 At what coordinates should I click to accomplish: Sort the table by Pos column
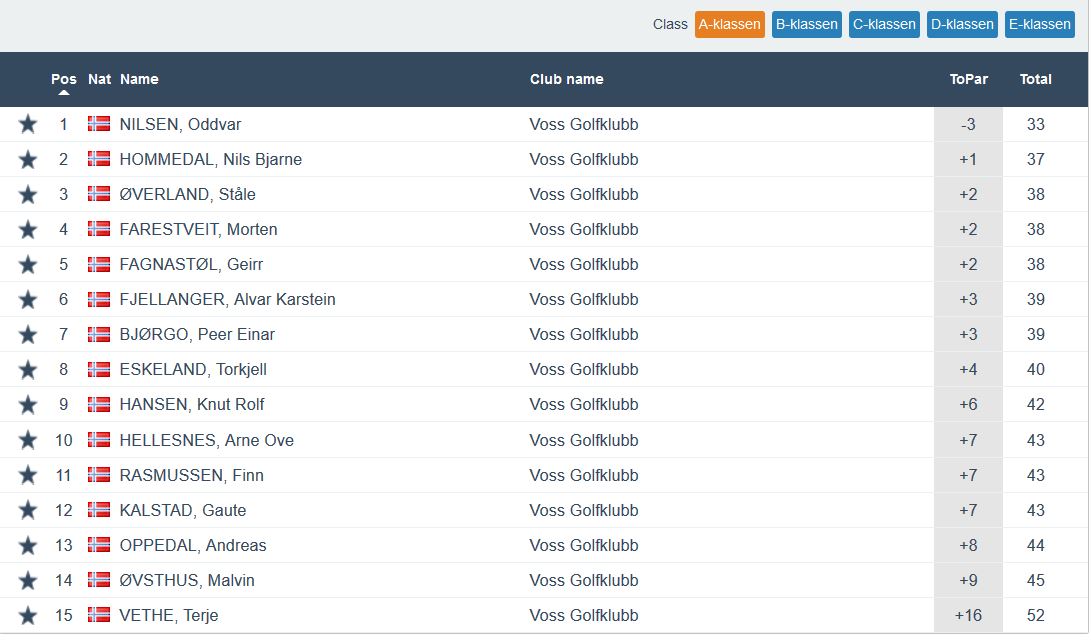click(63, 79)
